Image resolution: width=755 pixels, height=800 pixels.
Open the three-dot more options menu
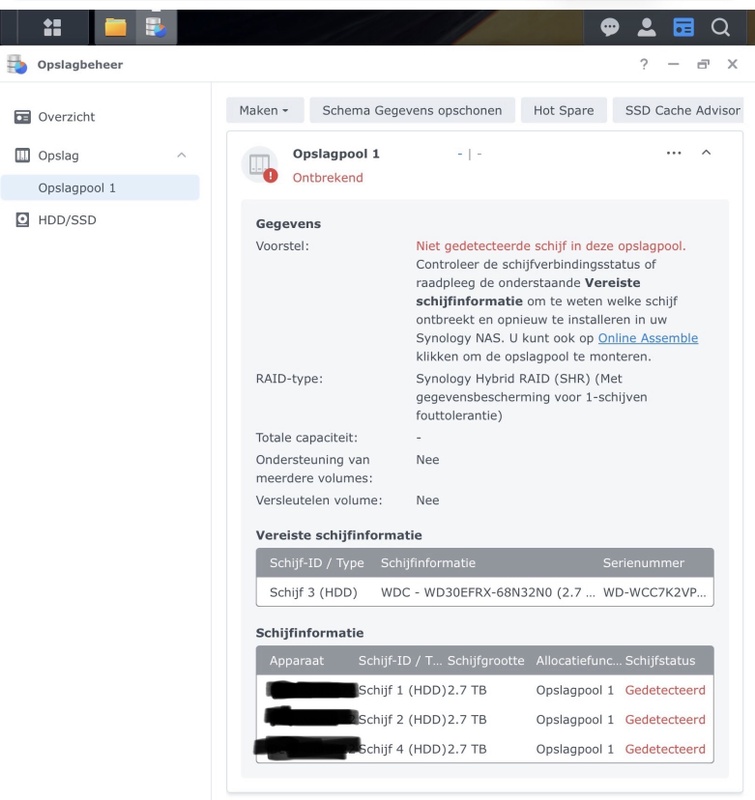click(674, 153)
